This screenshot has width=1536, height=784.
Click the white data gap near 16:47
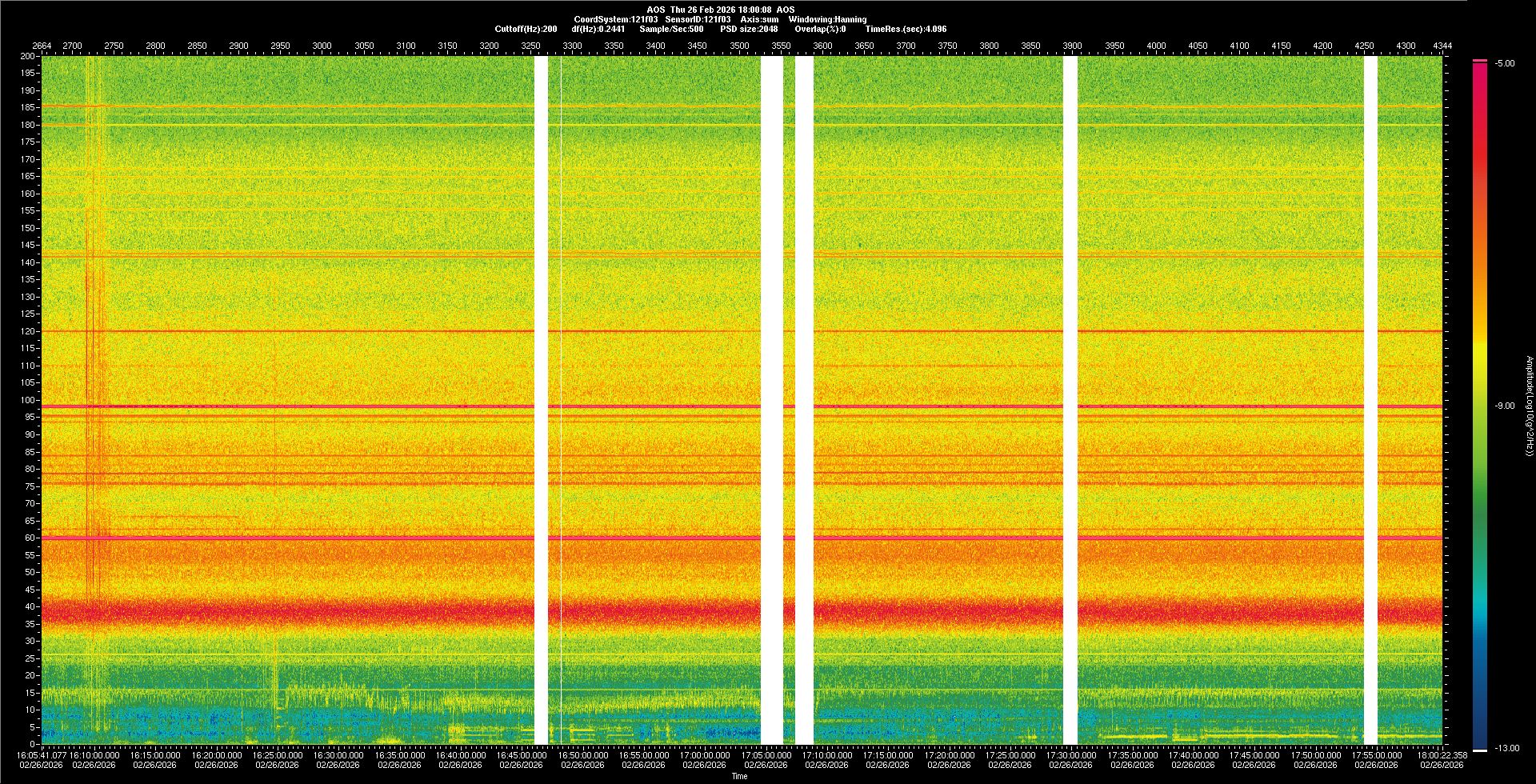[541, 400]
